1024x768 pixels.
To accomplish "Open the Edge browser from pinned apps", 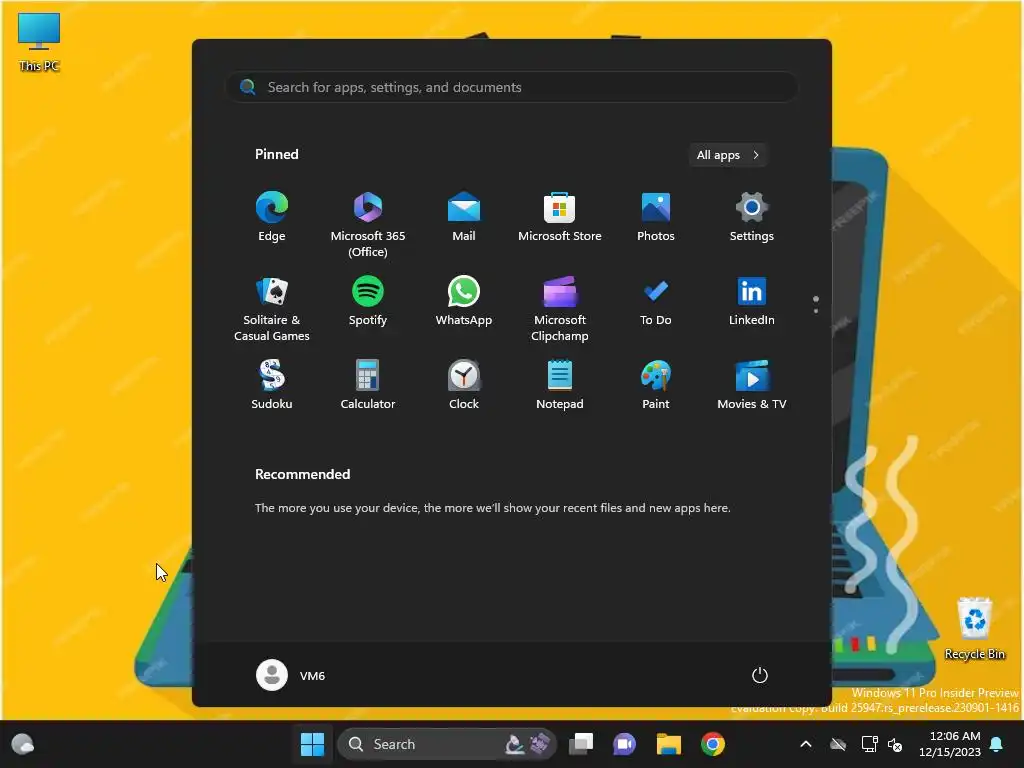I will [x=272, y=217].
